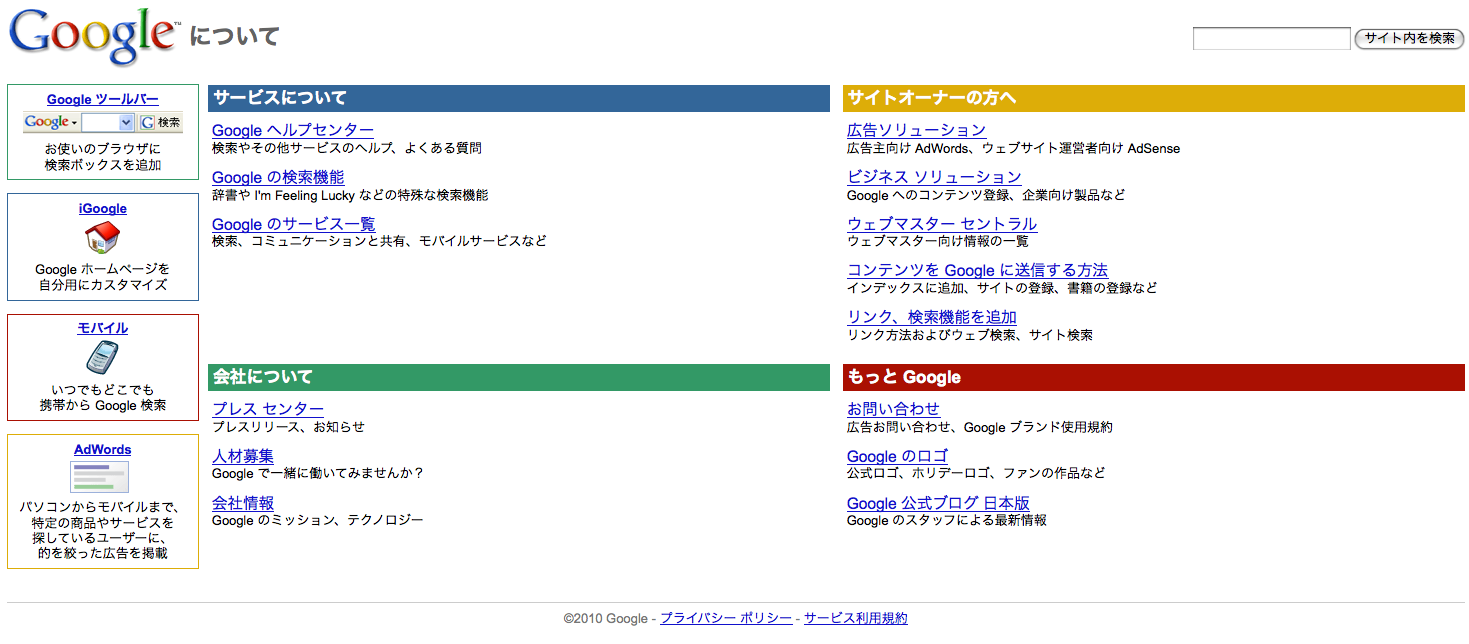1469x644 pixels.
Task: Open 広告ソリューション link
Action: [x=916, y=130]
